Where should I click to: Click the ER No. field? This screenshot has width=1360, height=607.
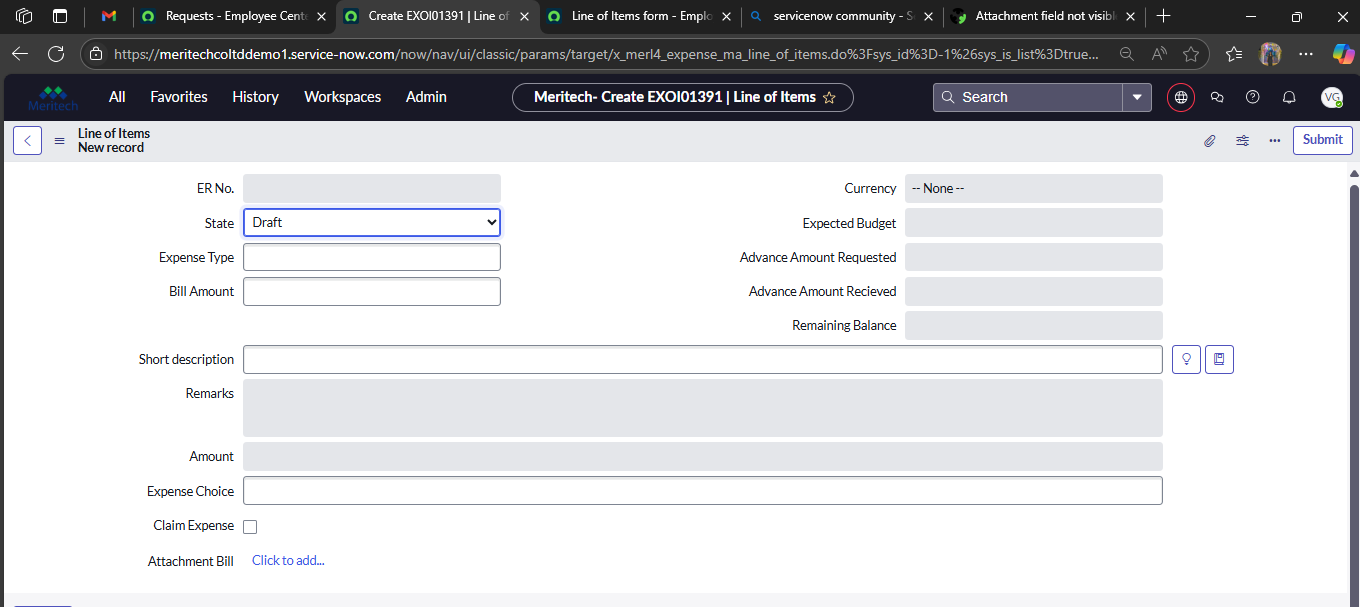coord(372,188)
